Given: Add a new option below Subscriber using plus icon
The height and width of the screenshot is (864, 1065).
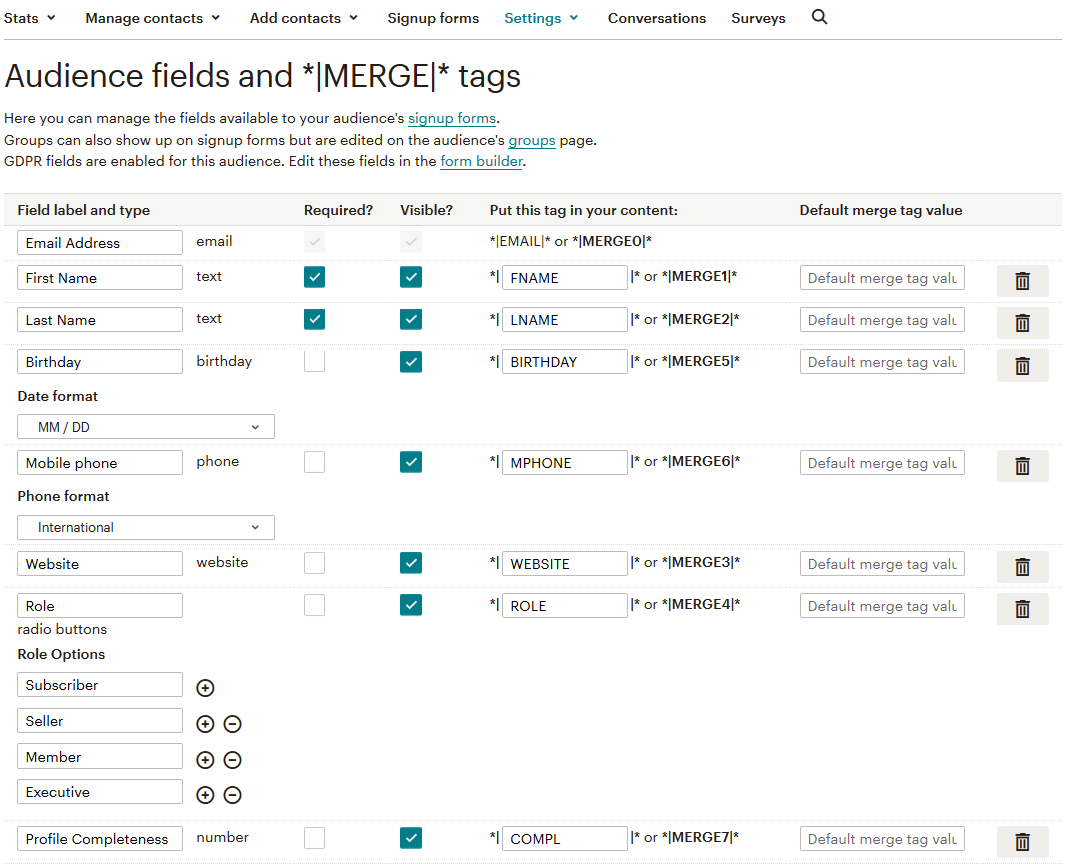Looking at the screenshot, I should coord(205,688).
